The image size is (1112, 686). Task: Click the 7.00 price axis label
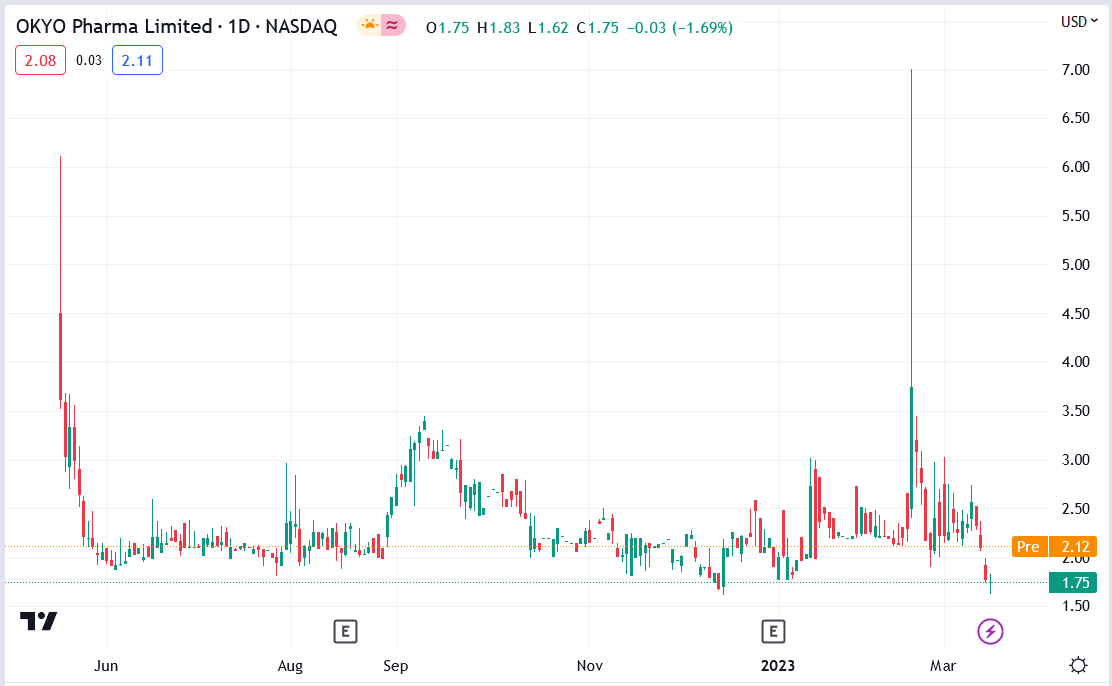(1075, 70)
